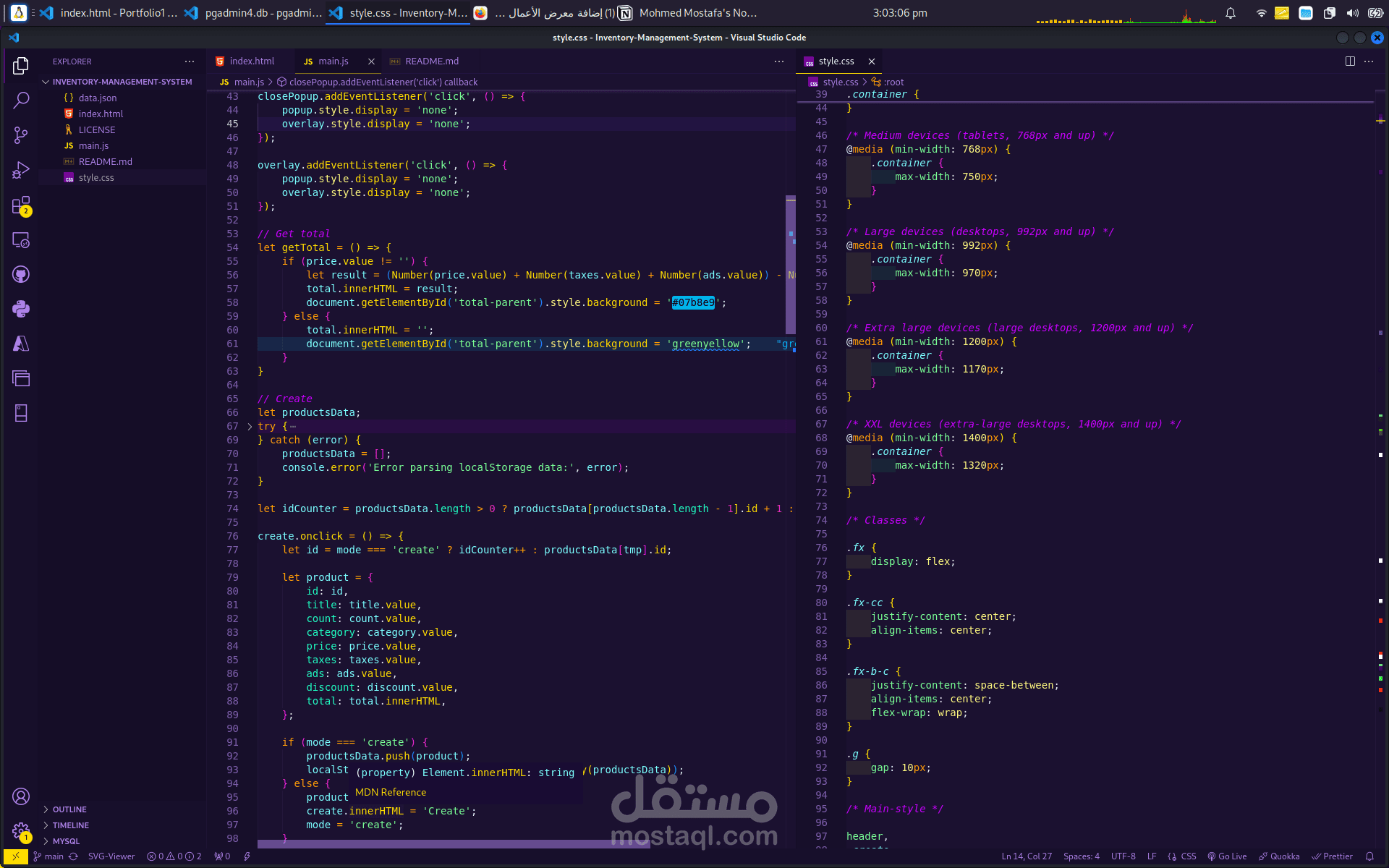Switch to the index.html editor tab
This screenshot has width=1389, height=868.
click(x=251, y=61)
